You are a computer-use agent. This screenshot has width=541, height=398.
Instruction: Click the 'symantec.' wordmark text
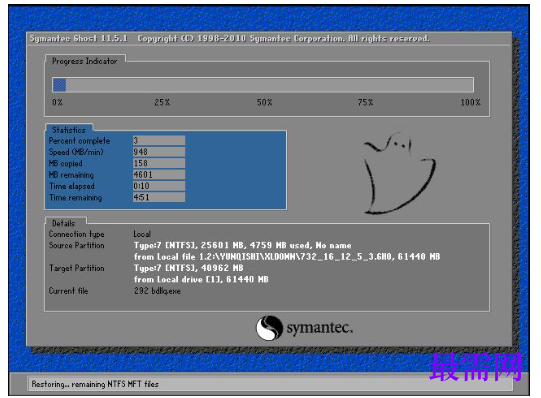[320, 328]
